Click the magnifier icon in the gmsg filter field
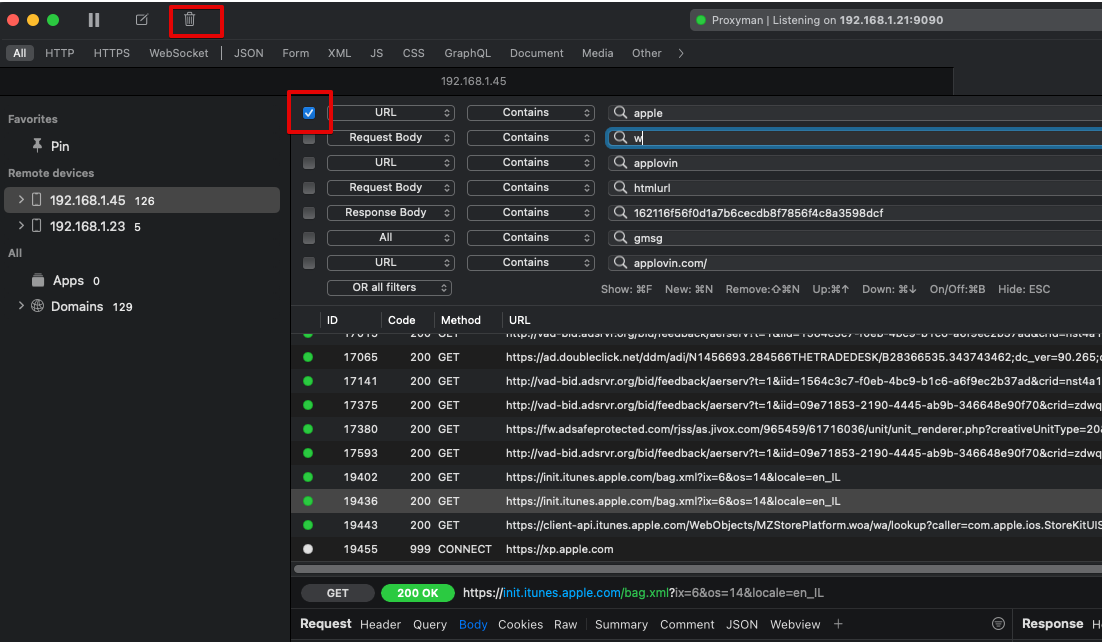 tap(622, 237)
